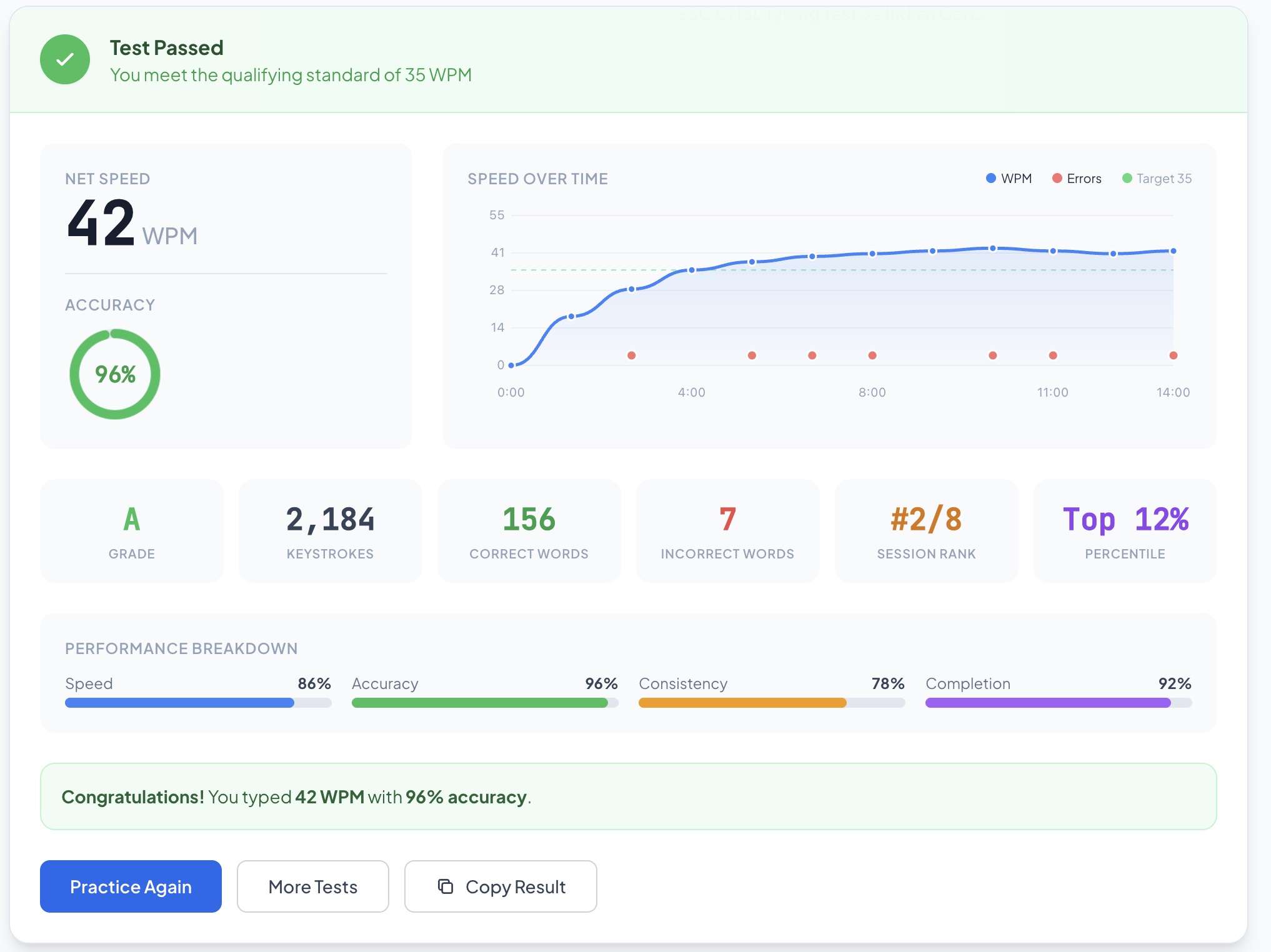Click the 96% accuracy ring
1271x952 pixels.
coord(115,374)
